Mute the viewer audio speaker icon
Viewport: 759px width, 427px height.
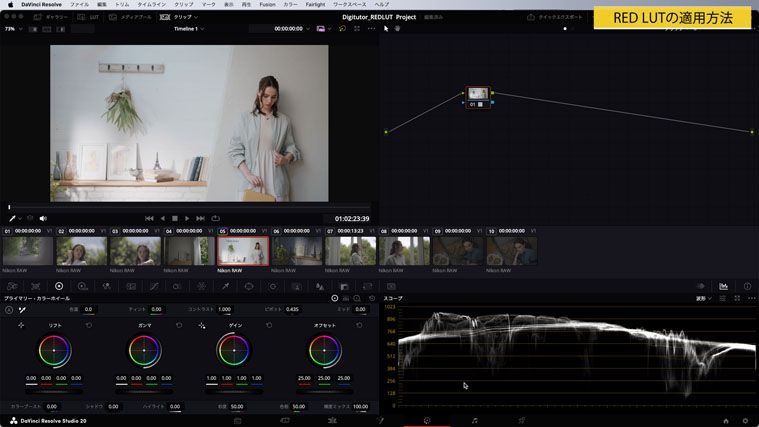pos(43,218)
